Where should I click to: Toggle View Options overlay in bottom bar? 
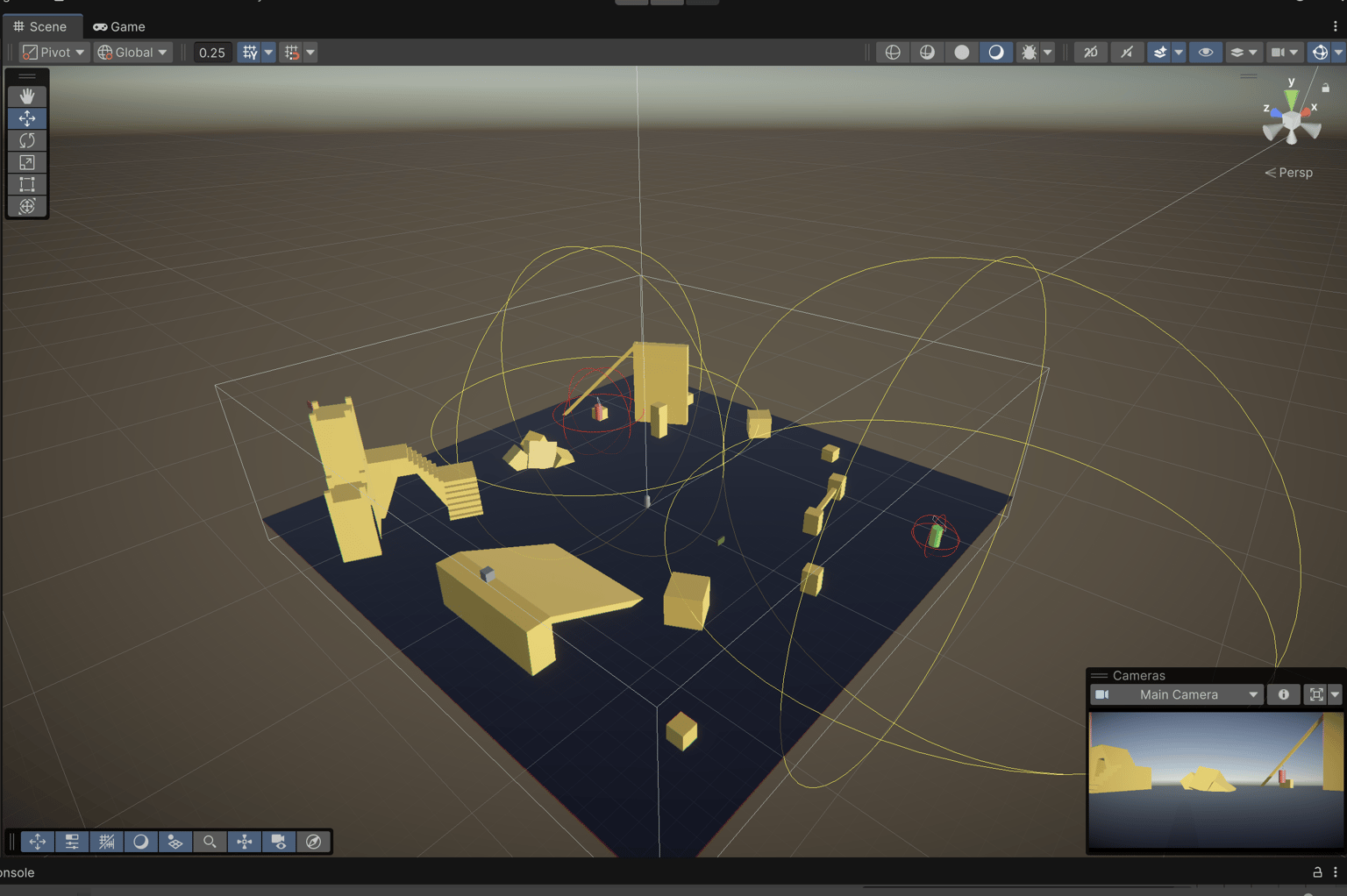[175, 842]
